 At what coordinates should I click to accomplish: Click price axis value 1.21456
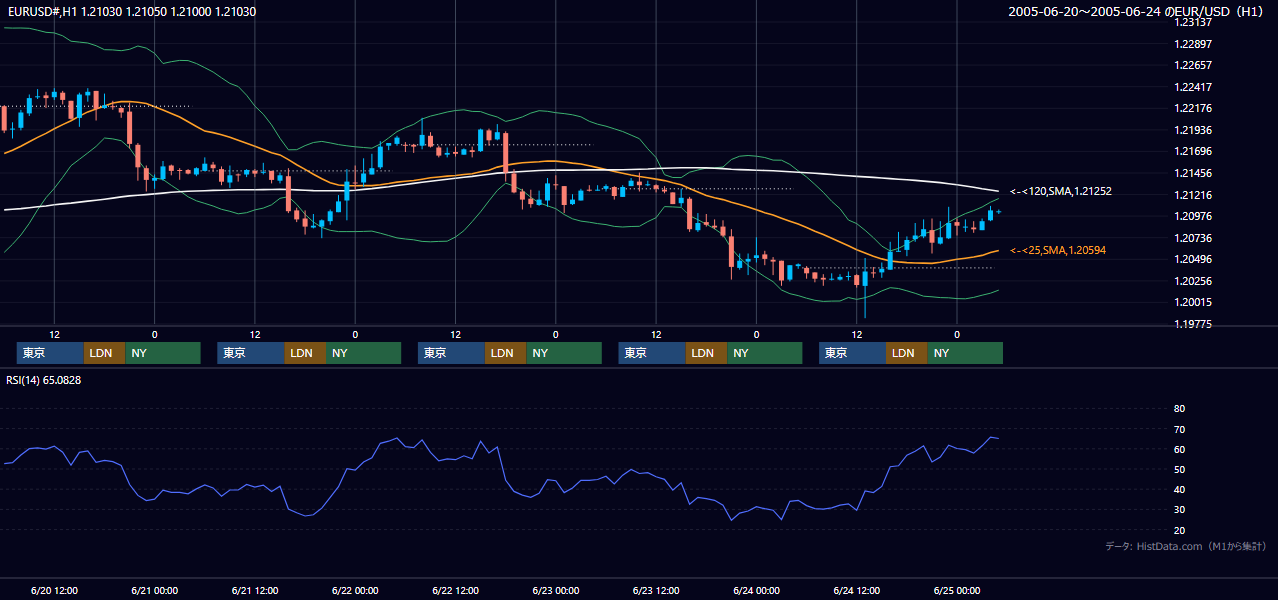pyautogui.click(x=1194, y=173)
